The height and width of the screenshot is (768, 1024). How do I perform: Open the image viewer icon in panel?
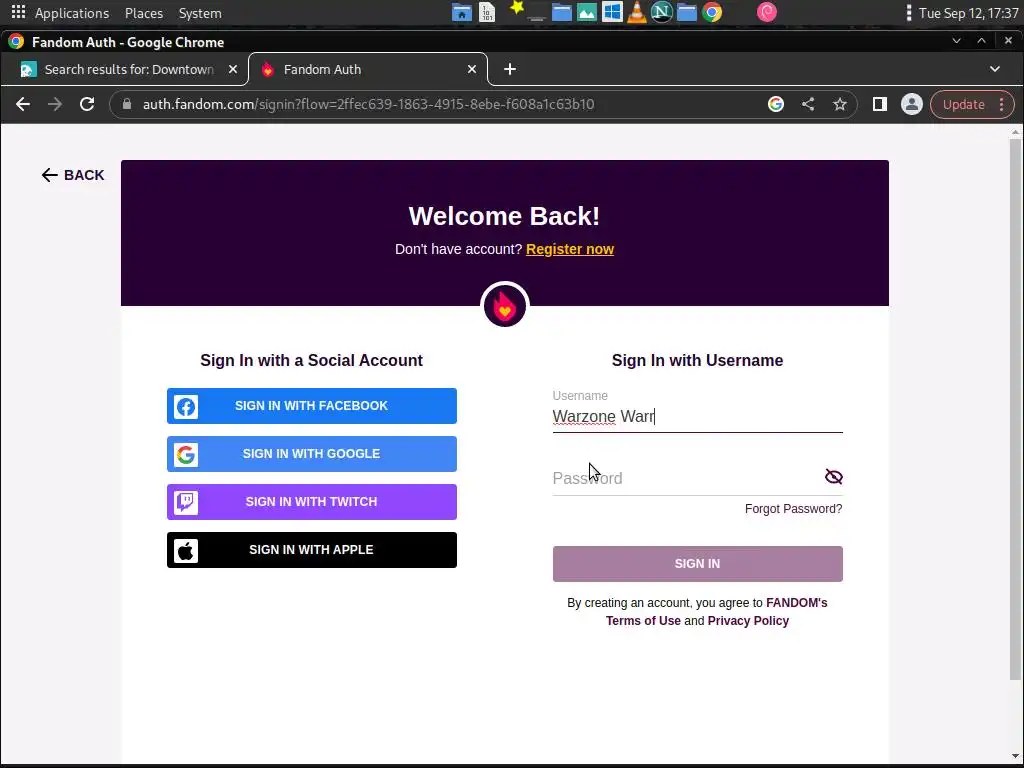pos(586,12)
